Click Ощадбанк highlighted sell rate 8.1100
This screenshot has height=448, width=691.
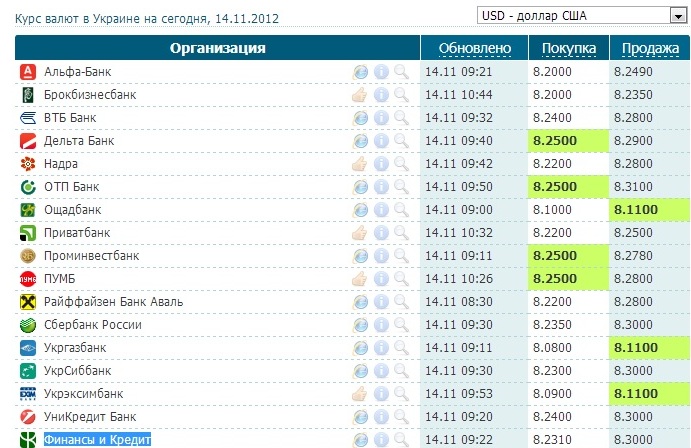(636, 210)
